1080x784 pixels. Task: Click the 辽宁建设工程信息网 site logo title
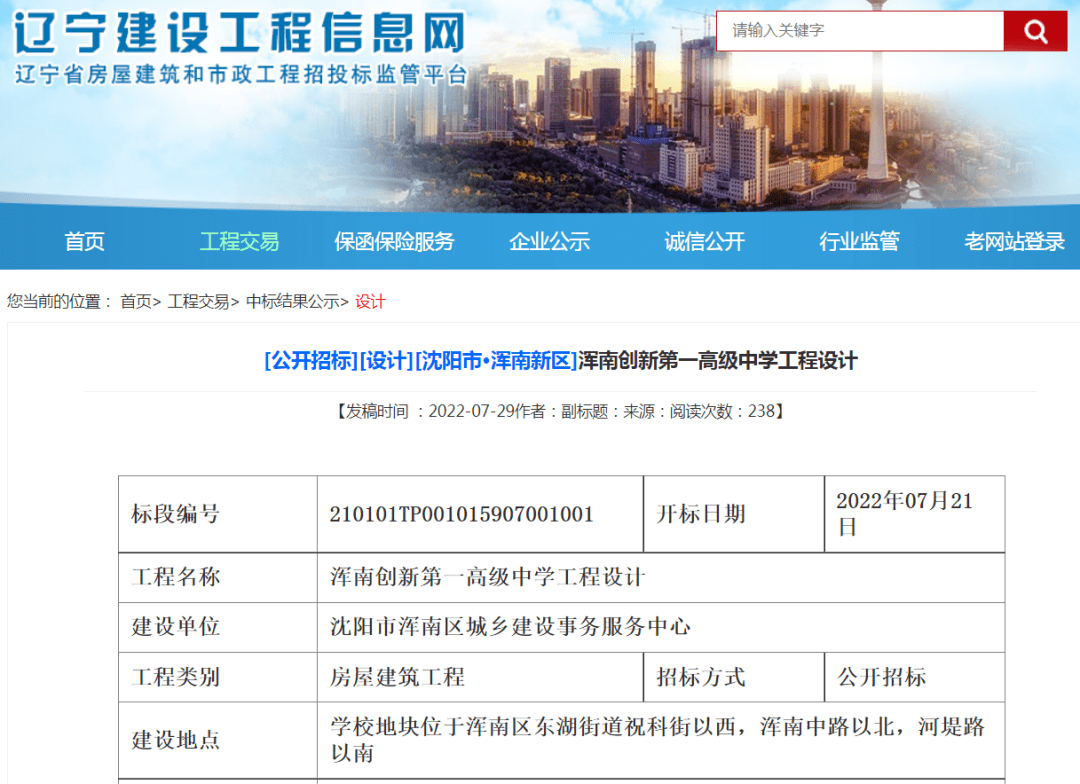click(240, 32)
